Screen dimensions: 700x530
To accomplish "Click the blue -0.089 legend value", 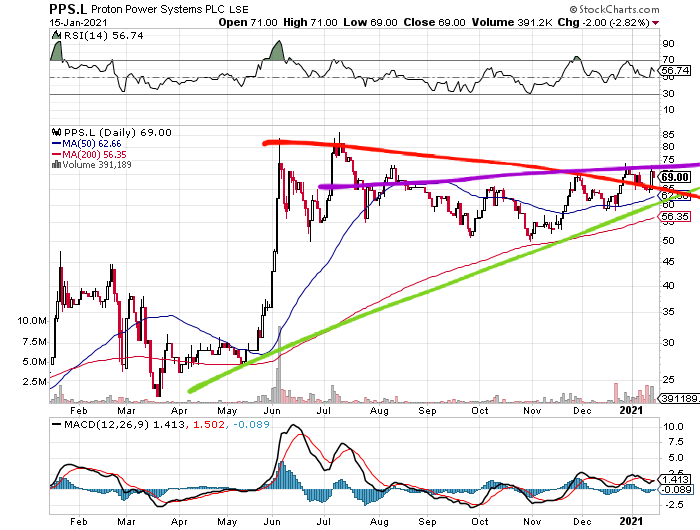I will (251, 424).
